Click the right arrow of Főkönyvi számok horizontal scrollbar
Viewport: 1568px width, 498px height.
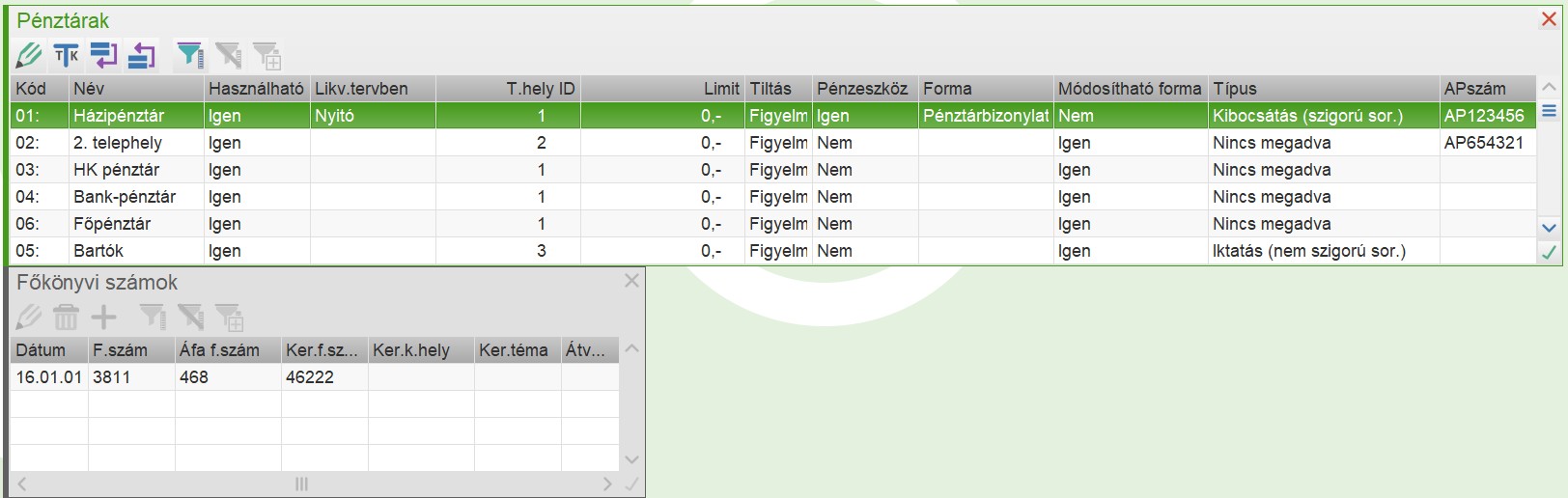click(607, 484)
